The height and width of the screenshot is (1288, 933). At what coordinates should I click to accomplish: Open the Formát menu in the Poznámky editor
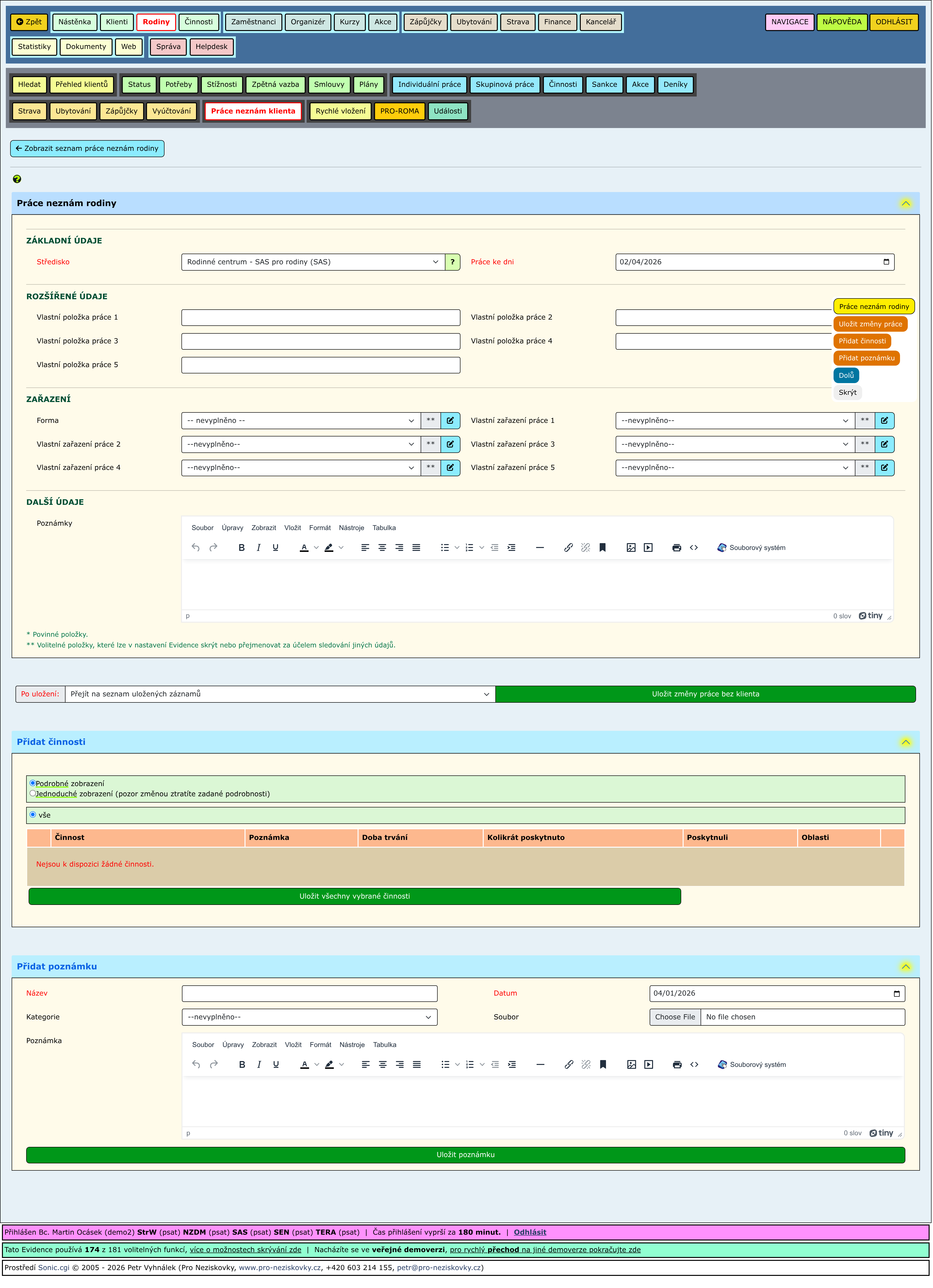coord(320,528)
